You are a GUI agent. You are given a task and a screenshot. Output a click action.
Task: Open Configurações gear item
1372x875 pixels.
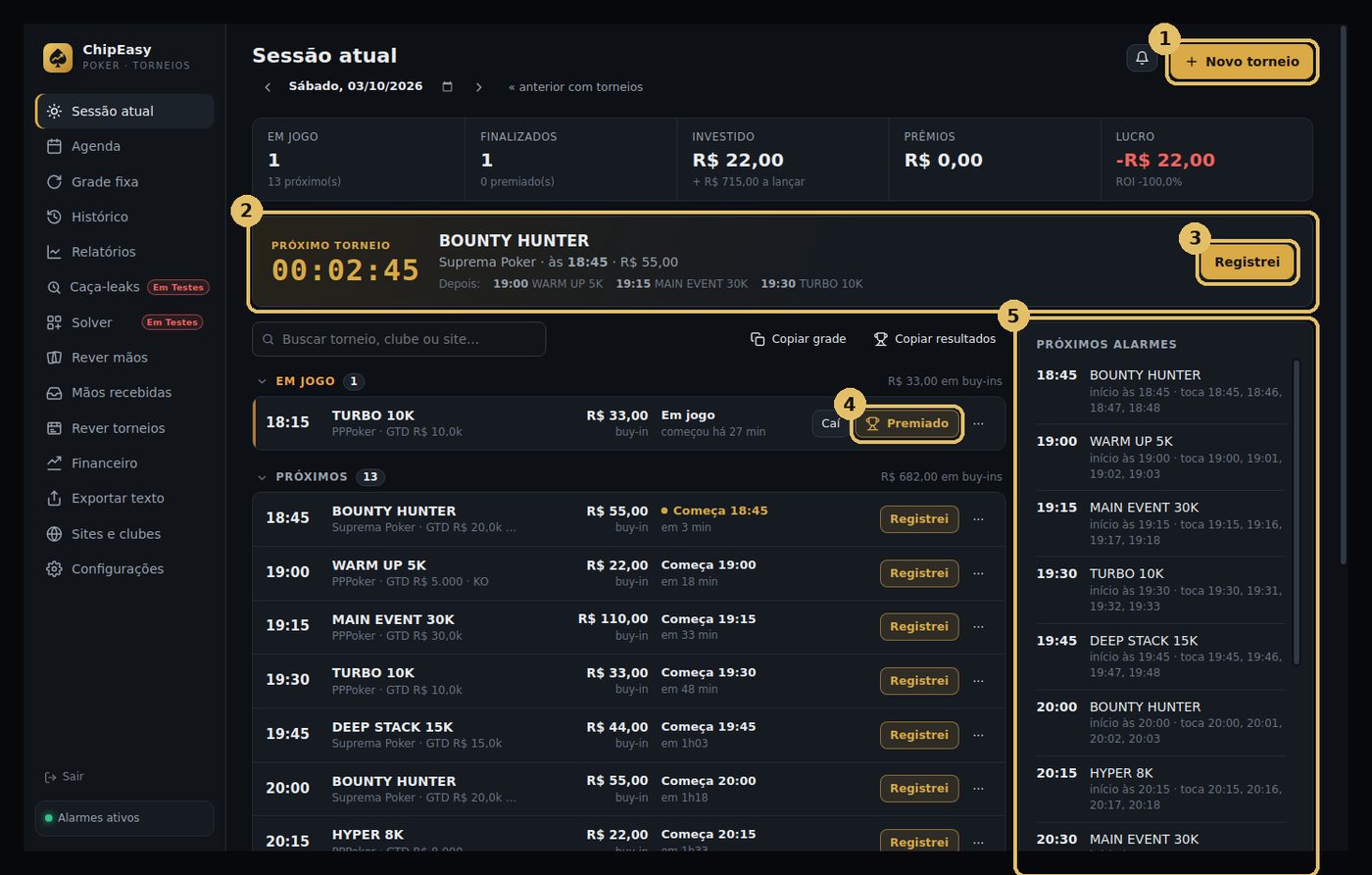coord(124,568)
